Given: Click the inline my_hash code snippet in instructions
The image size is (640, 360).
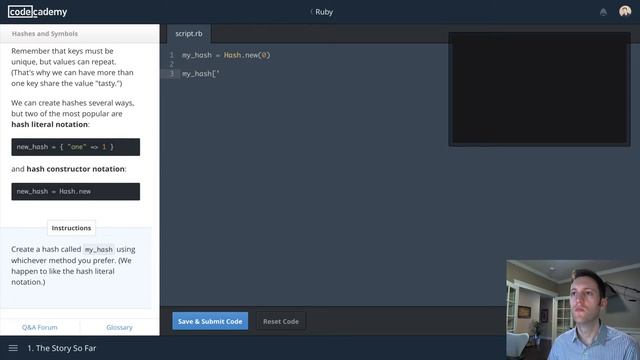Looking at the screenshot, I should (99, 249).
